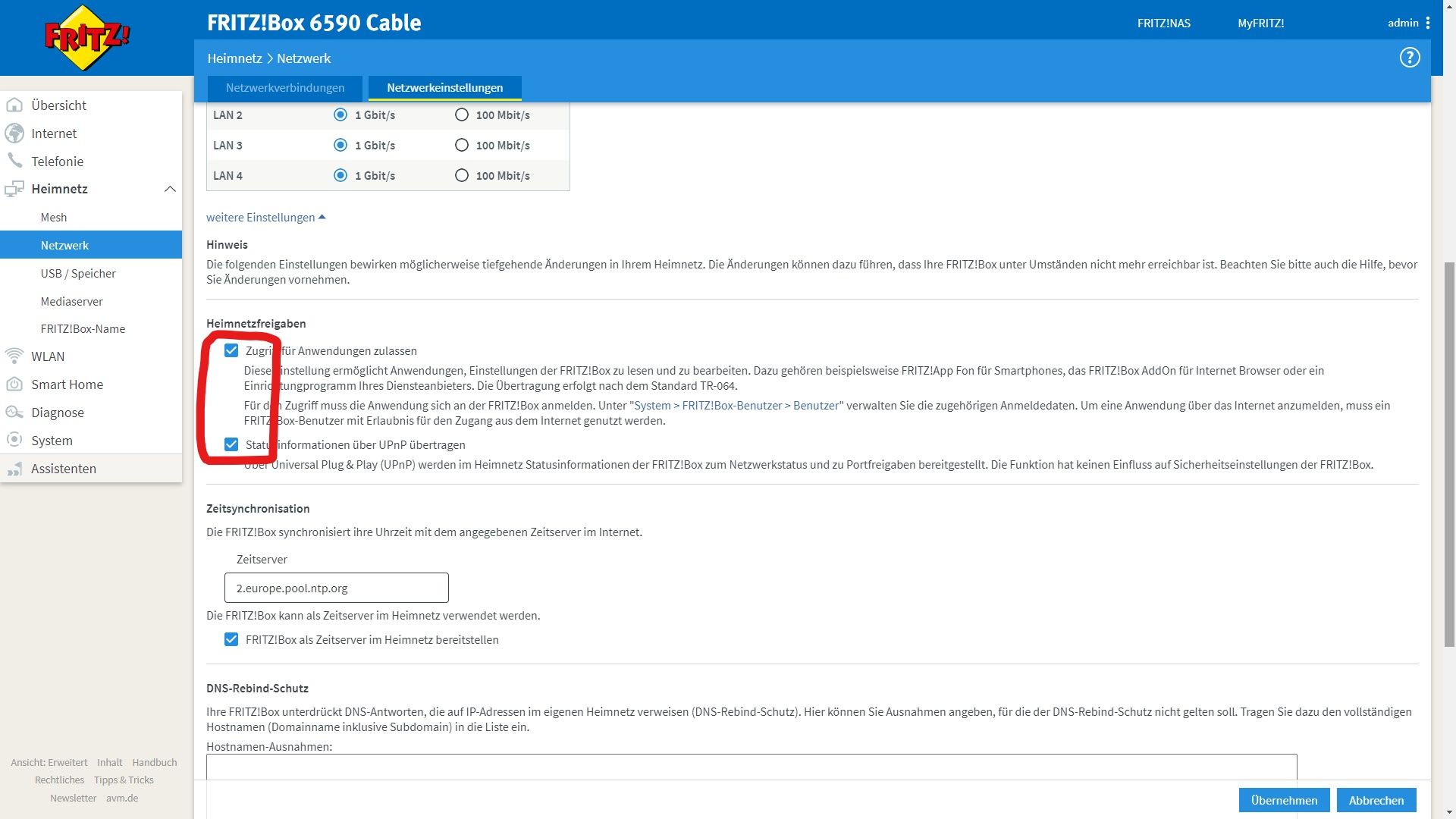
Task: Open Netzwerk submenu item
Action: (x=91, y=245)
